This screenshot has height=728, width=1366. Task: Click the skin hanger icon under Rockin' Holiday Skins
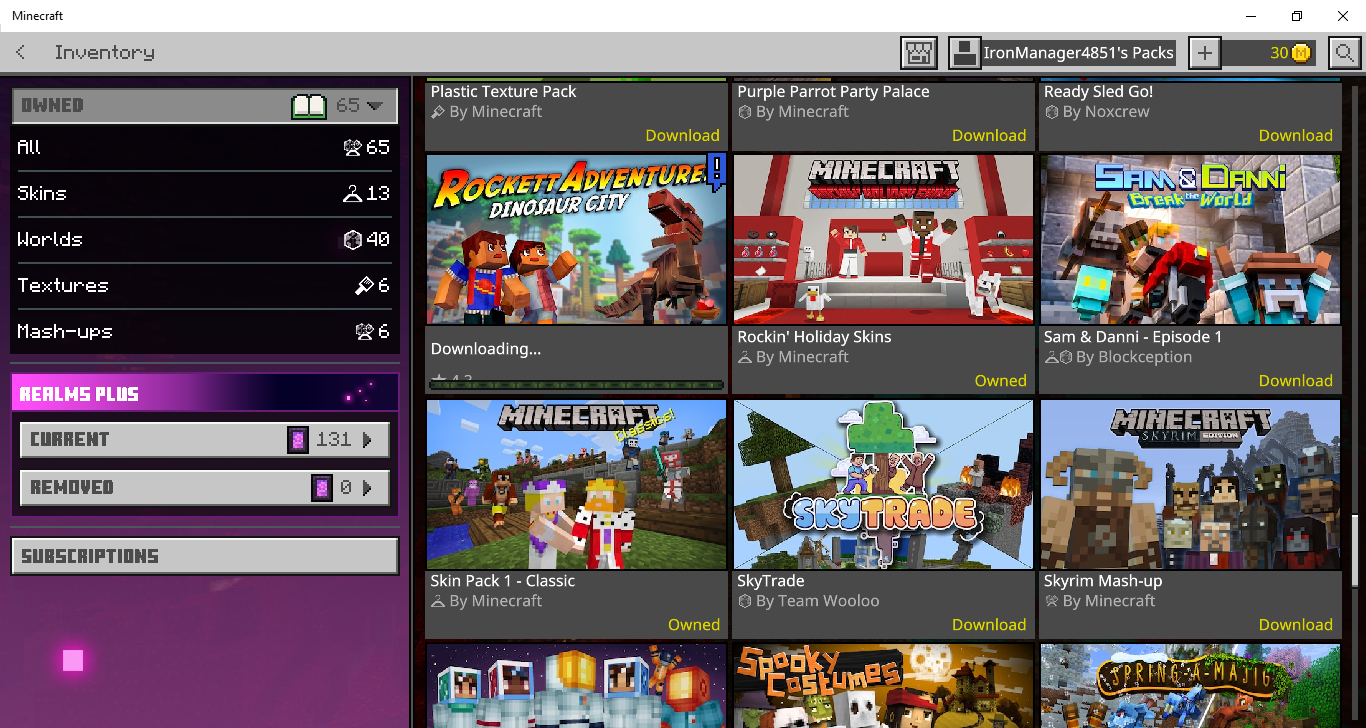[x=744, y=357]
